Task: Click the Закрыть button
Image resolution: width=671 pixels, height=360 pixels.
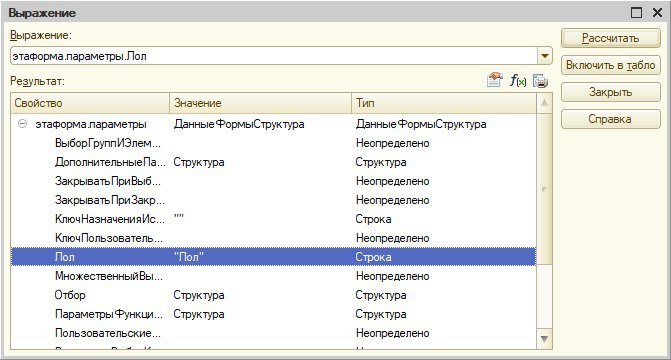Action: (x=611, y=92)
